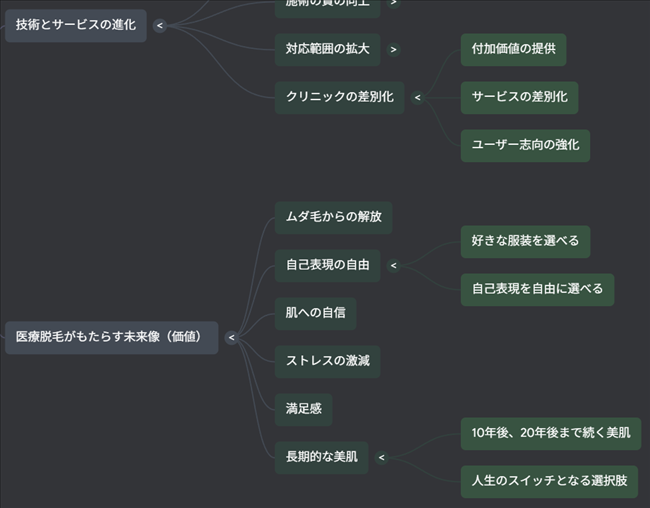Click the 医療脱毛がもたらす未来像（価値） node

(110, 338)
